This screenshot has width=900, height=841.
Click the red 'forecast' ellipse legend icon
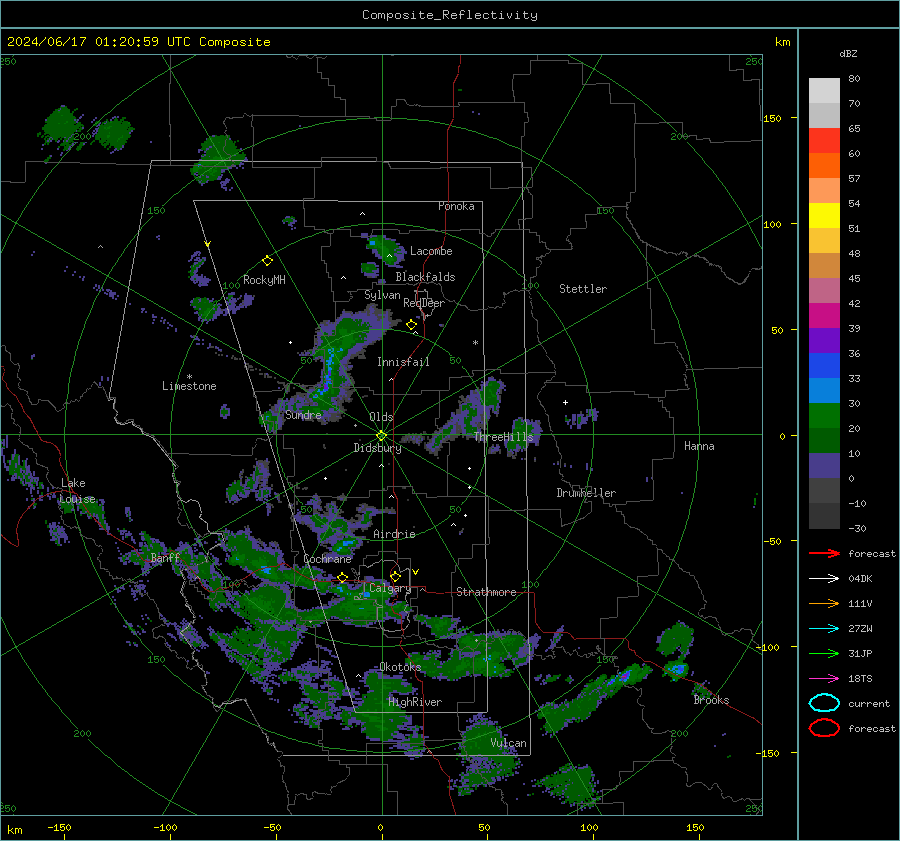[x=824, y=728]
